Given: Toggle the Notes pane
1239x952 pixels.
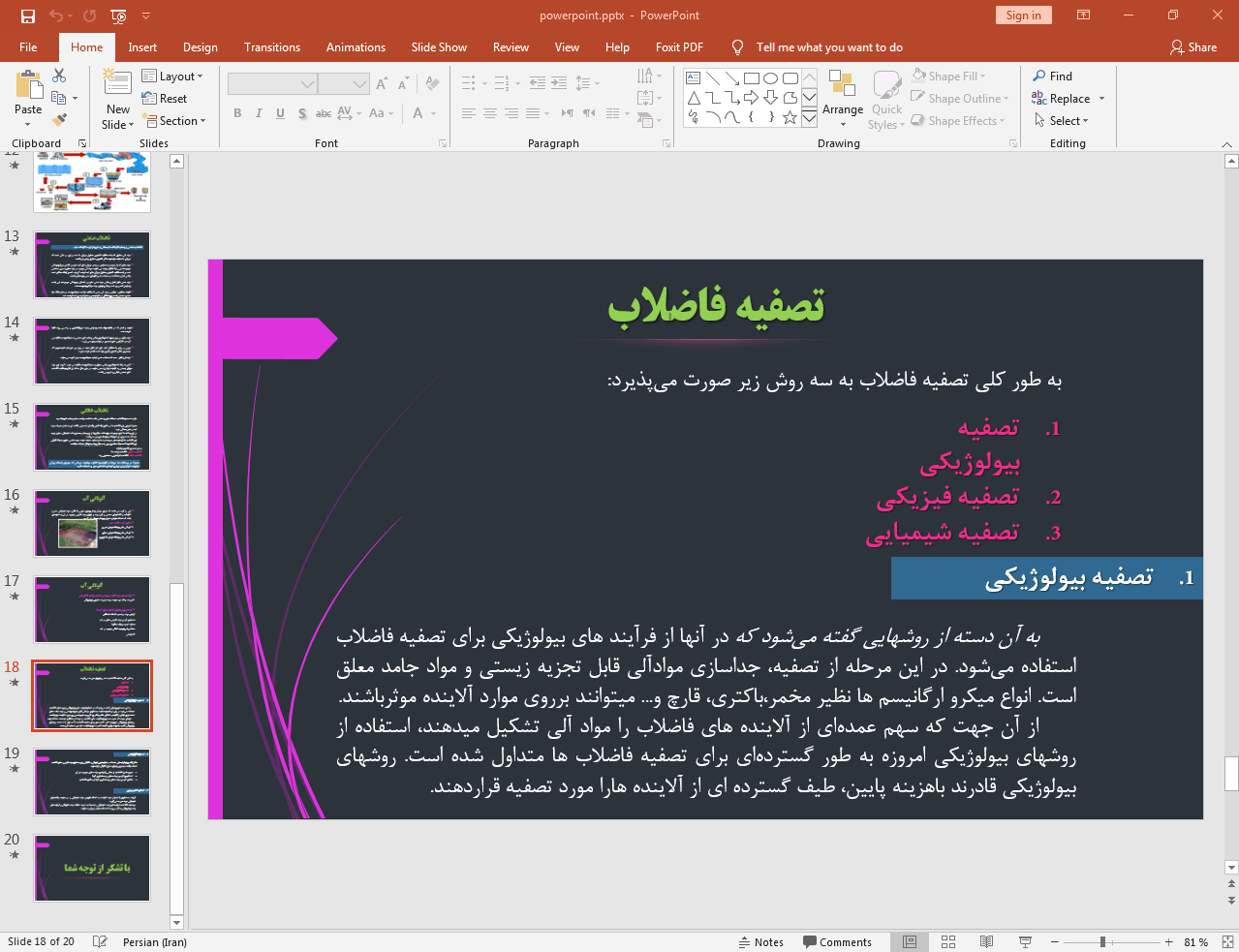Looking at the screenshot, I should (x=760, y=942).
